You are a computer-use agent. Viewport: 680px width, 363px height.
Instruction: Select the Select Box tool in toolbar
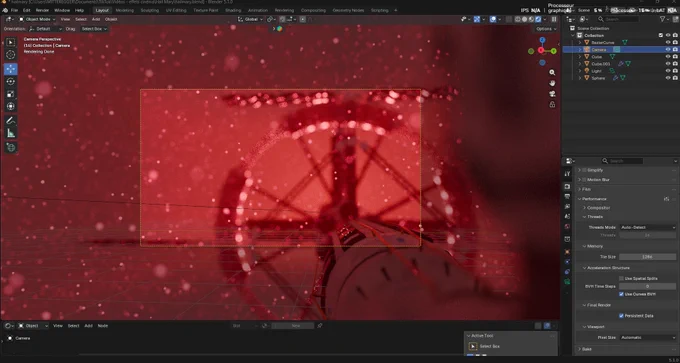tap(10, 42)
